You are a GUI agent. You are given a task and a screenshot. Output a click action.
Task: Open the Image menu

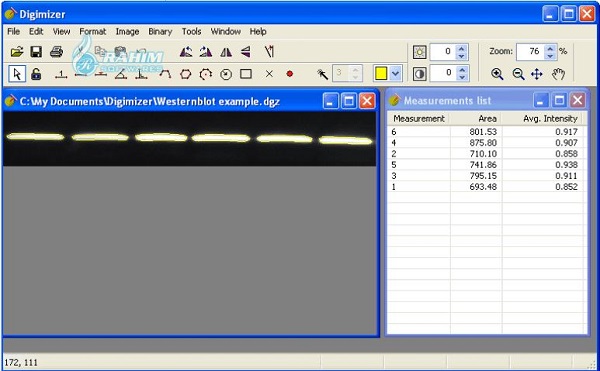(x=127, y=31)
